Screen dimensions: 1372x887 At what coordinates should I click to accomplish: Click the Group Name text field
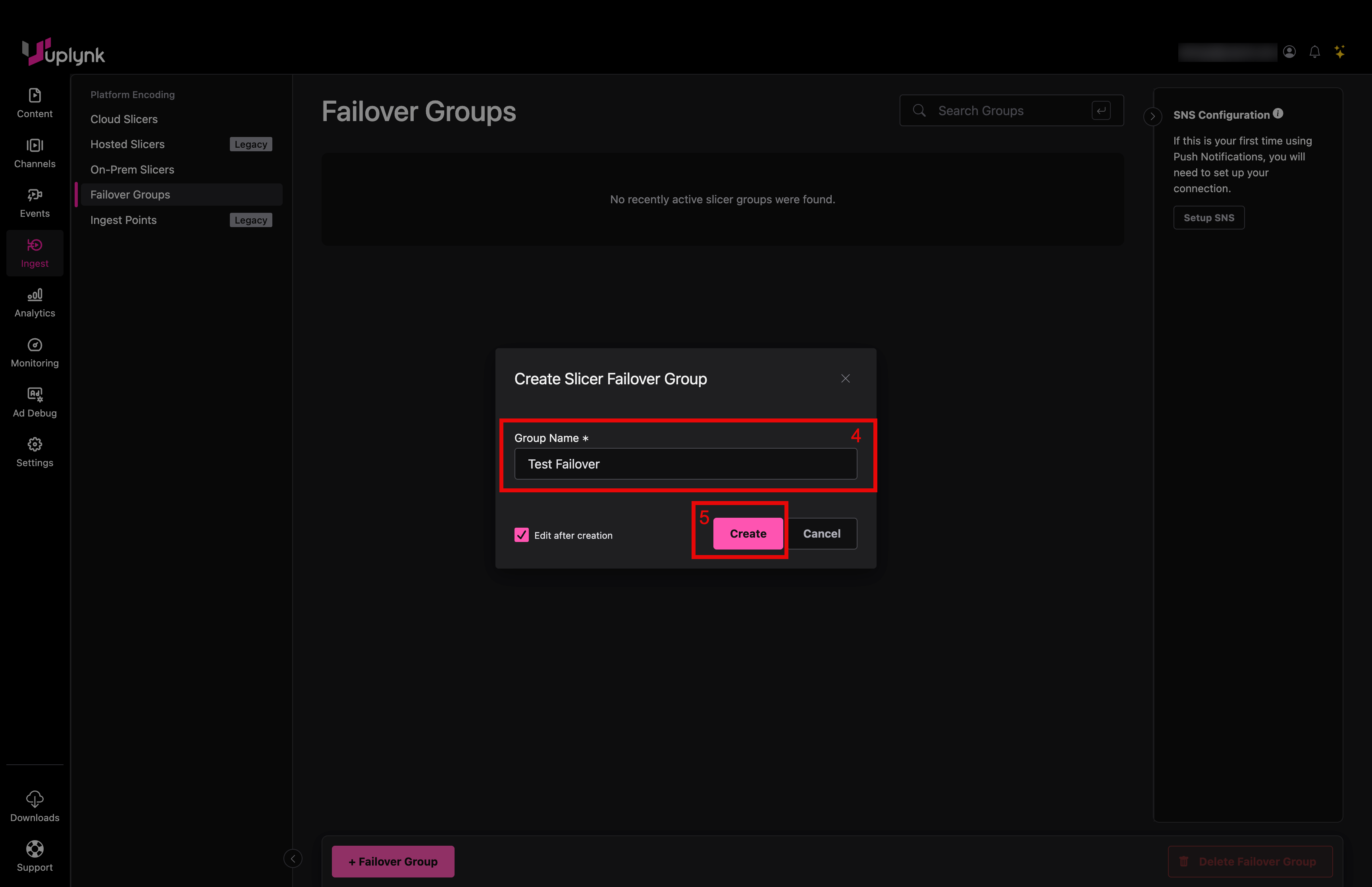685,464
